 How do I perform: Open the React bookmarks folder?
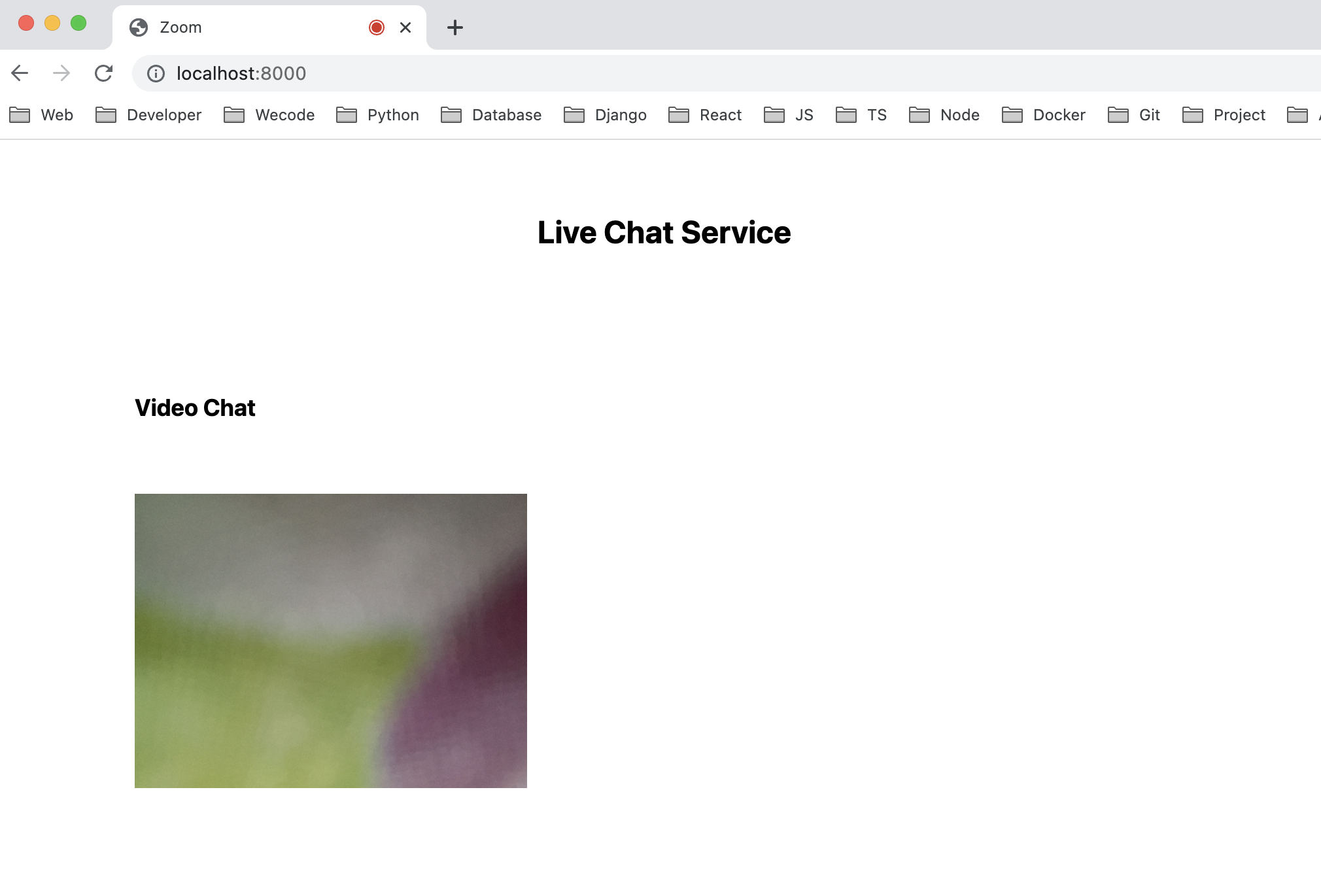pyautogui.click(x=706, y=115)
